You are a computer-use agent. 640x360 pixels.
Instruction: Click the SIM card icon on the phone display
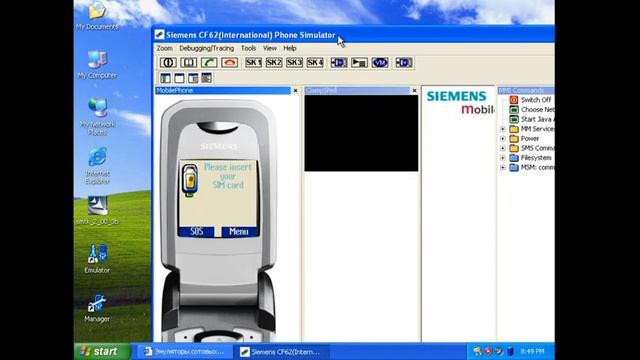point(190,180)
